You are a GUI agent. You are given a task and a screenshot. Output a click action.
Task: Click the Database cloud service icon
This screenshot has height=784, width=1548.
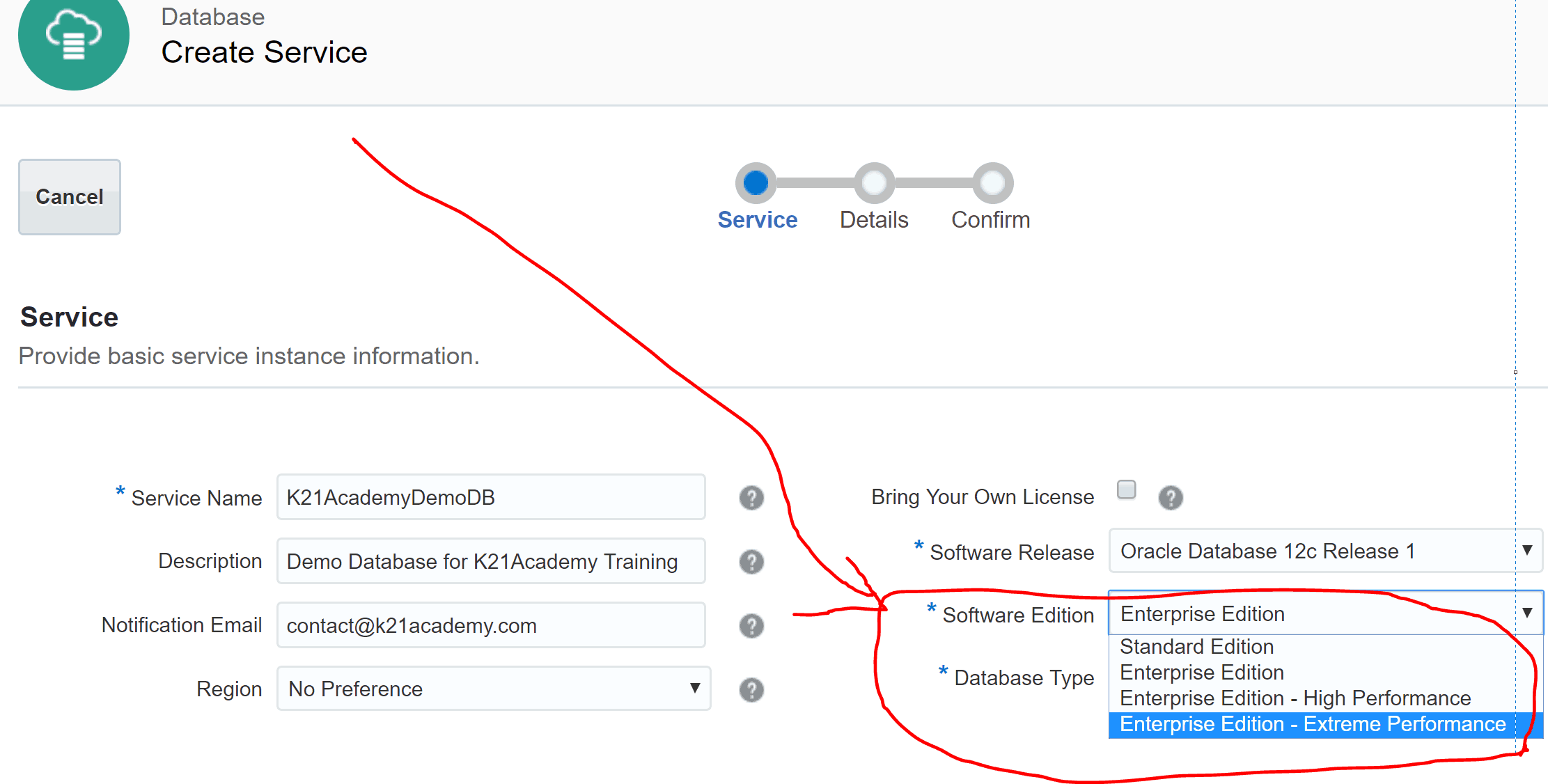point(73,36)
